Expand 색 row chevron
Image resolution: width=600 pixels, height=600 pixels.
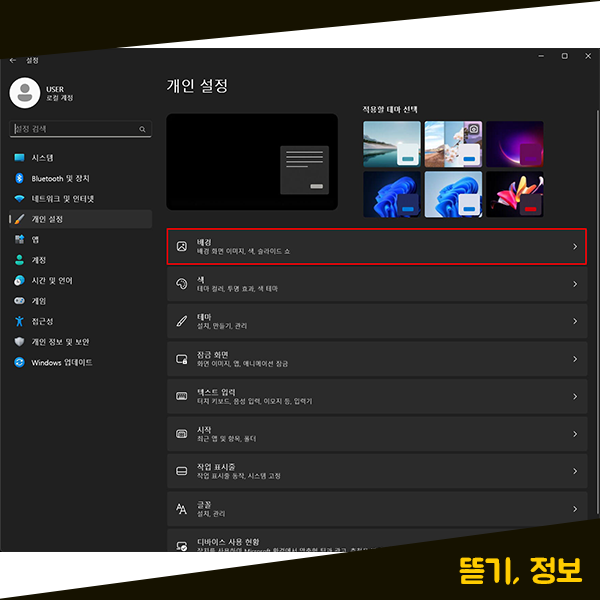pyautogui.click(x=575, y=284)
